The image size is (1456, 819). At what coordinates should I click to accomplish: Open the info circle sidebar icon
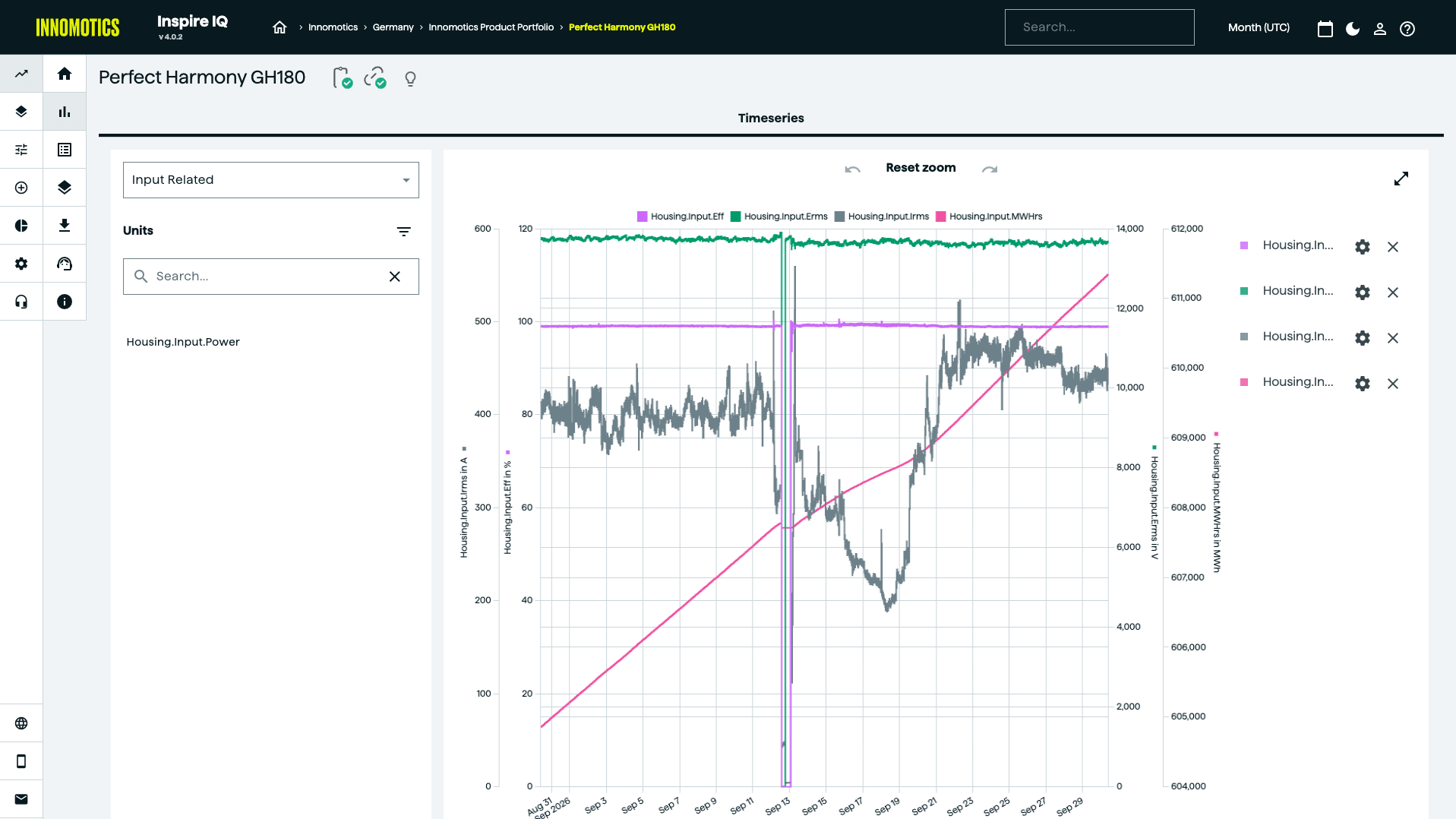pyautogui.click(x=65, y=302)
